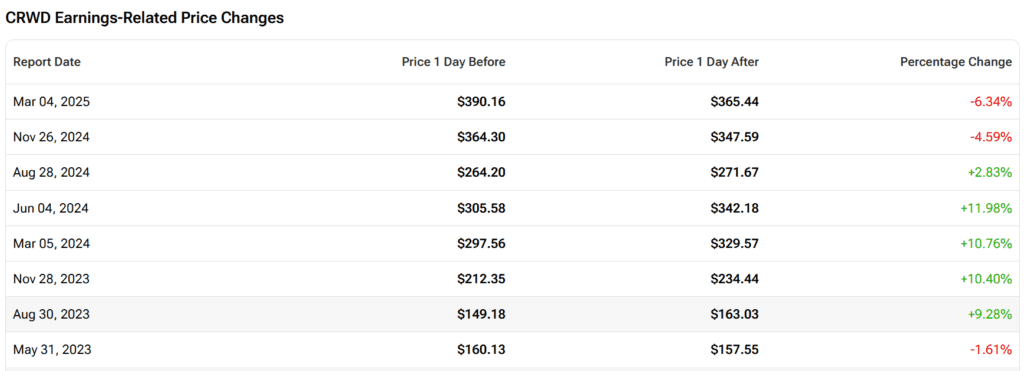Click the $390.16 price before value
Screen dimensions: 1024x371
[x=481, y=102]
